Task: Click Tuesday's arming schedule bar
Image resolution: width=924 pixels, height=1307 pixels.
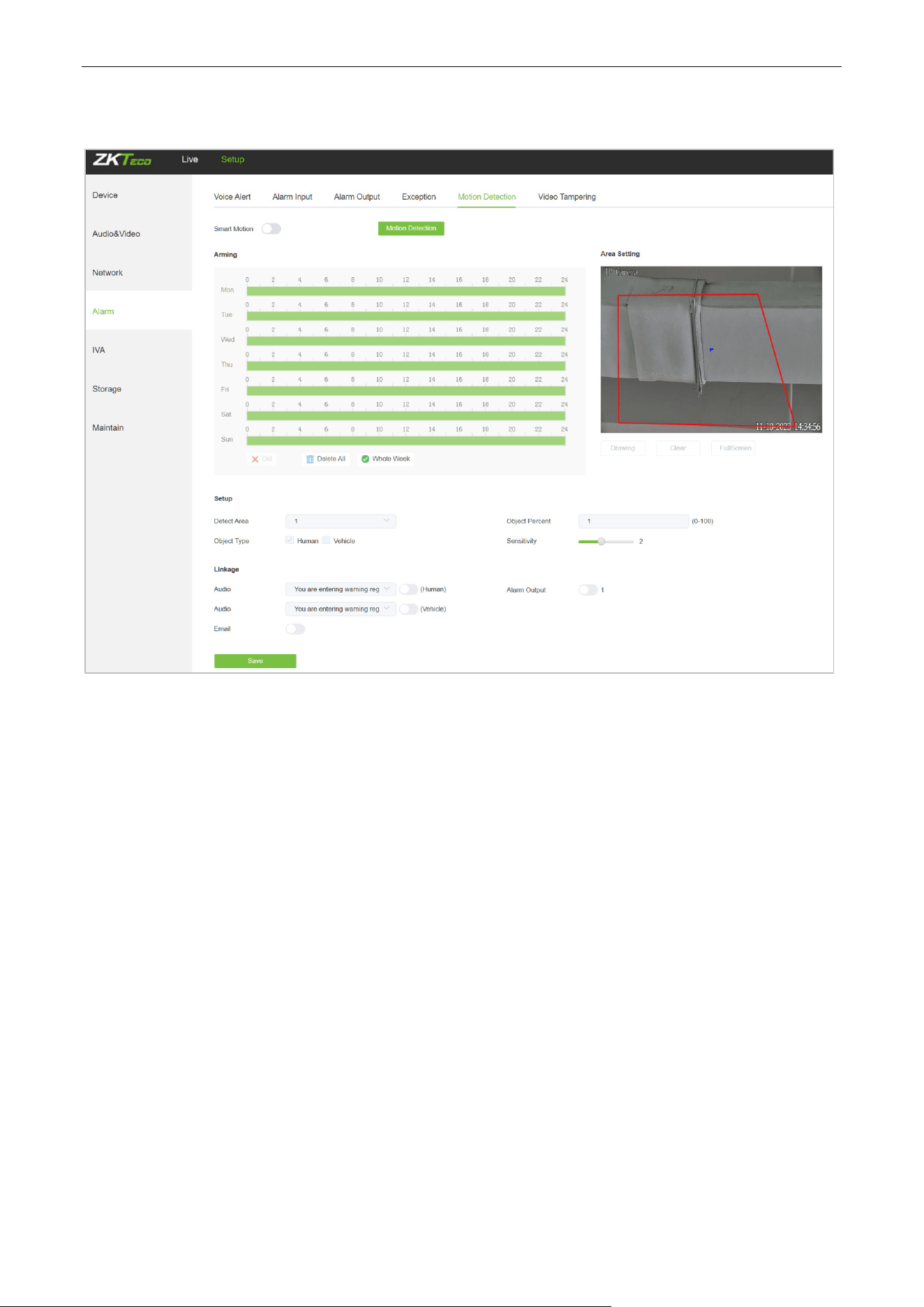Action: coord(405,316)
